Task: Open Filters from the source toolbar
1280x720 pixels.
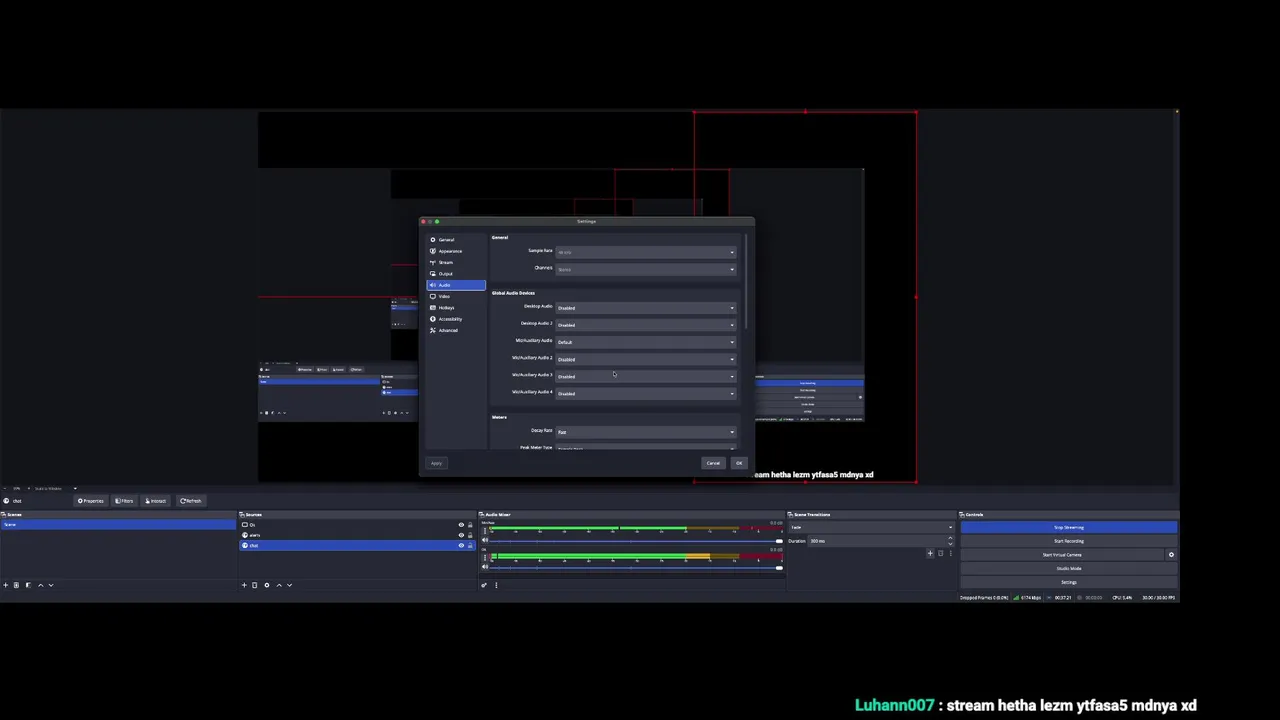Action: (x=124, y=501)
